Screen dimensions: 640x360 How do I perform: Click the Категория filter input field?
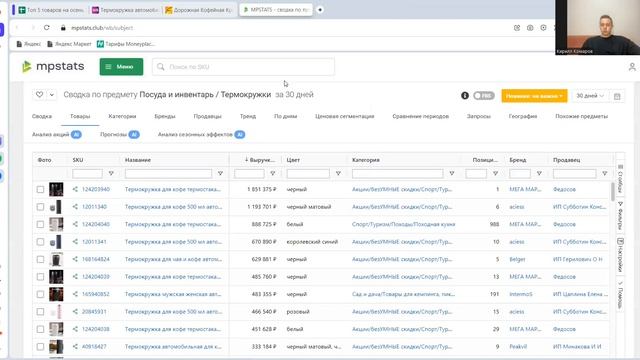[398, 173]
